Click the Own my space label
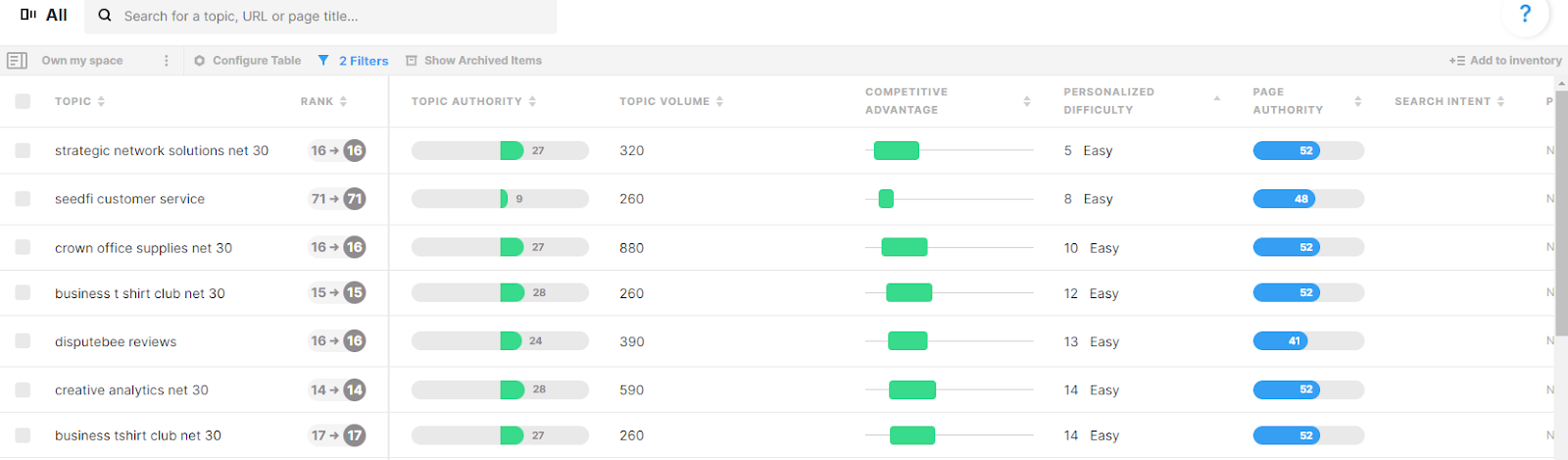This screenshot has height=460, width=1568. [82, 61]
